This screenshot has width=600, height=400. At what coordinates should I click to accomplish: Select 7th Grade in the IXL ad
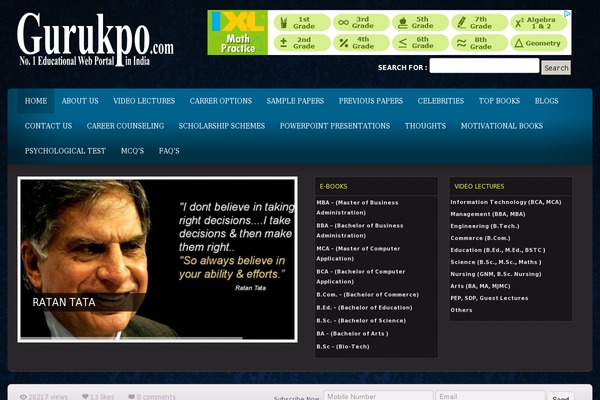pos(479,23)
